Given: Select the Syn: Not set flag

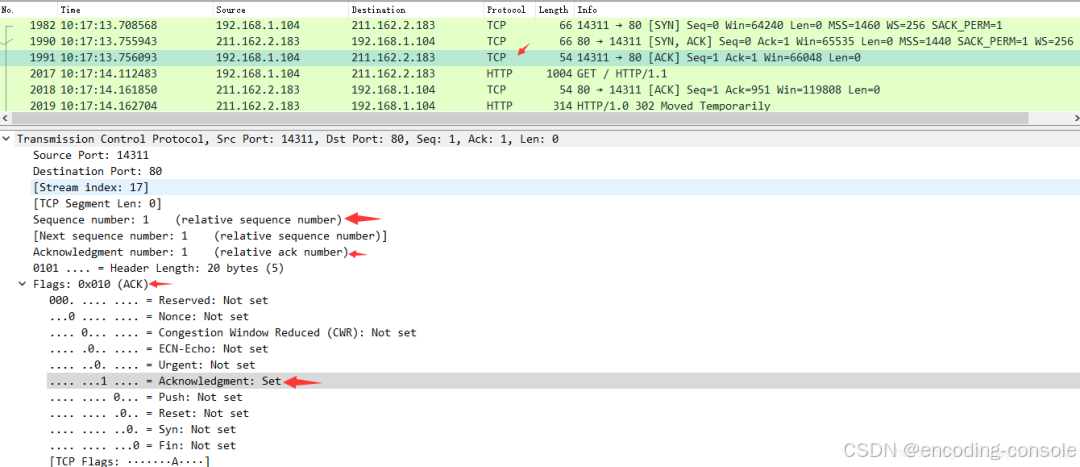Looking at the screenshot, I should [x=143, y=430].
